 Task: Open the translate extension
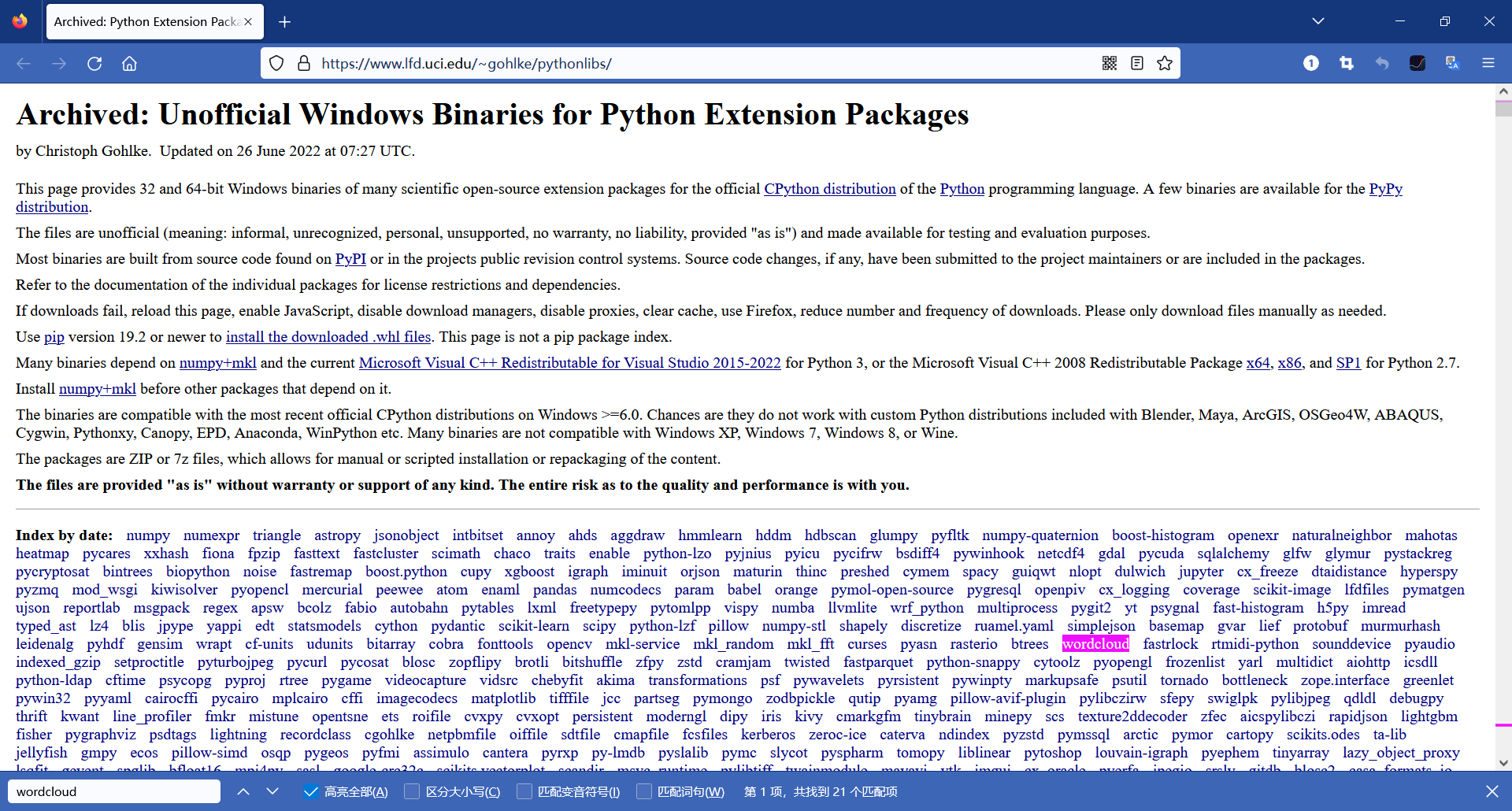pyautogui.click(x=1453, y=63)
